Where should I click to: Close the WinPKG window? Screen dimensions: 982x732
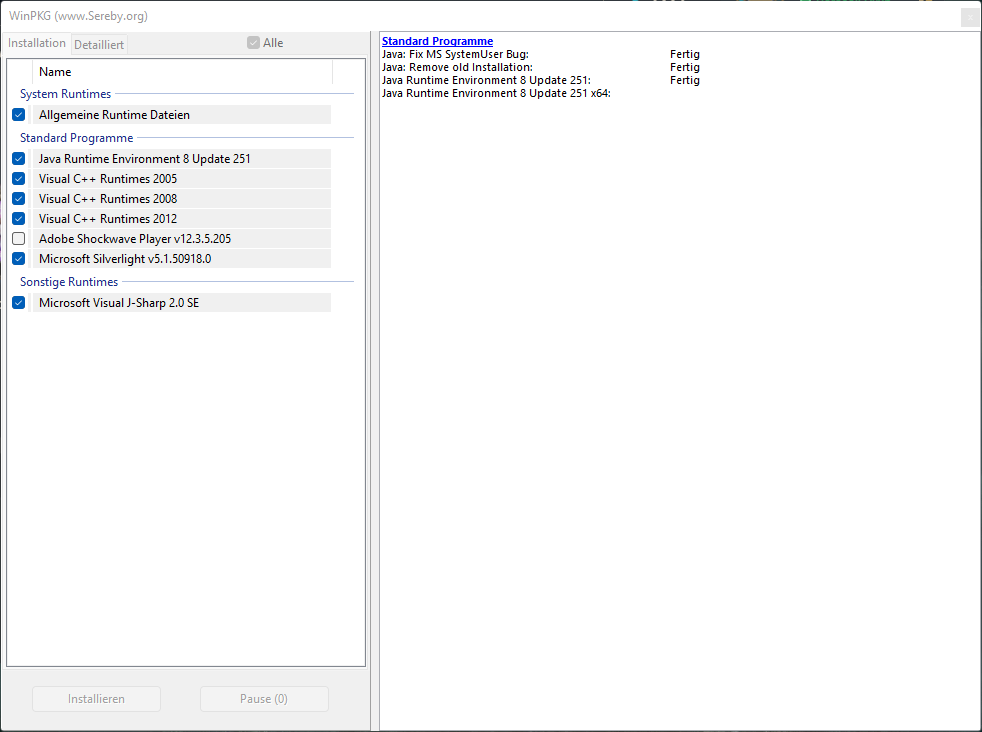(x=969, y=17)
